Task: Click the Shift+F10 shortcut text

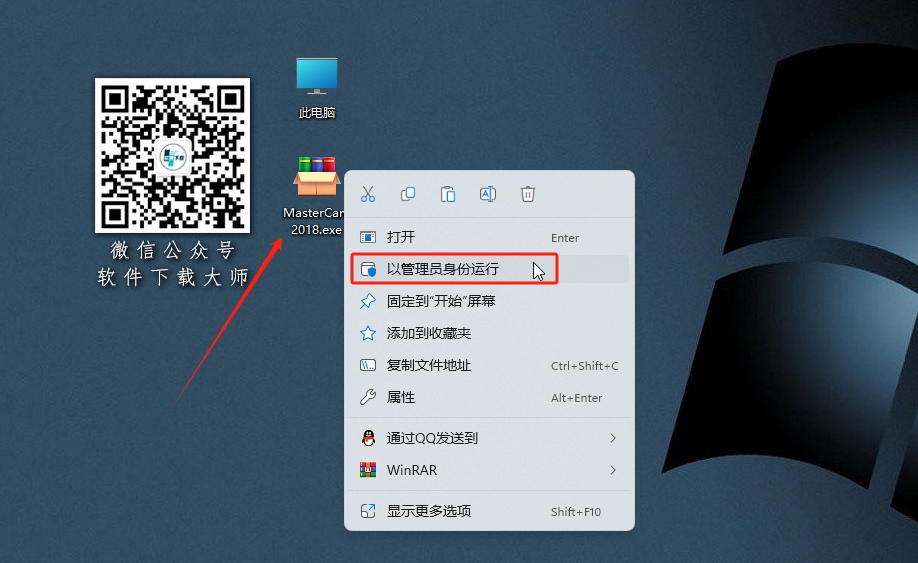Action: [576, 511]
